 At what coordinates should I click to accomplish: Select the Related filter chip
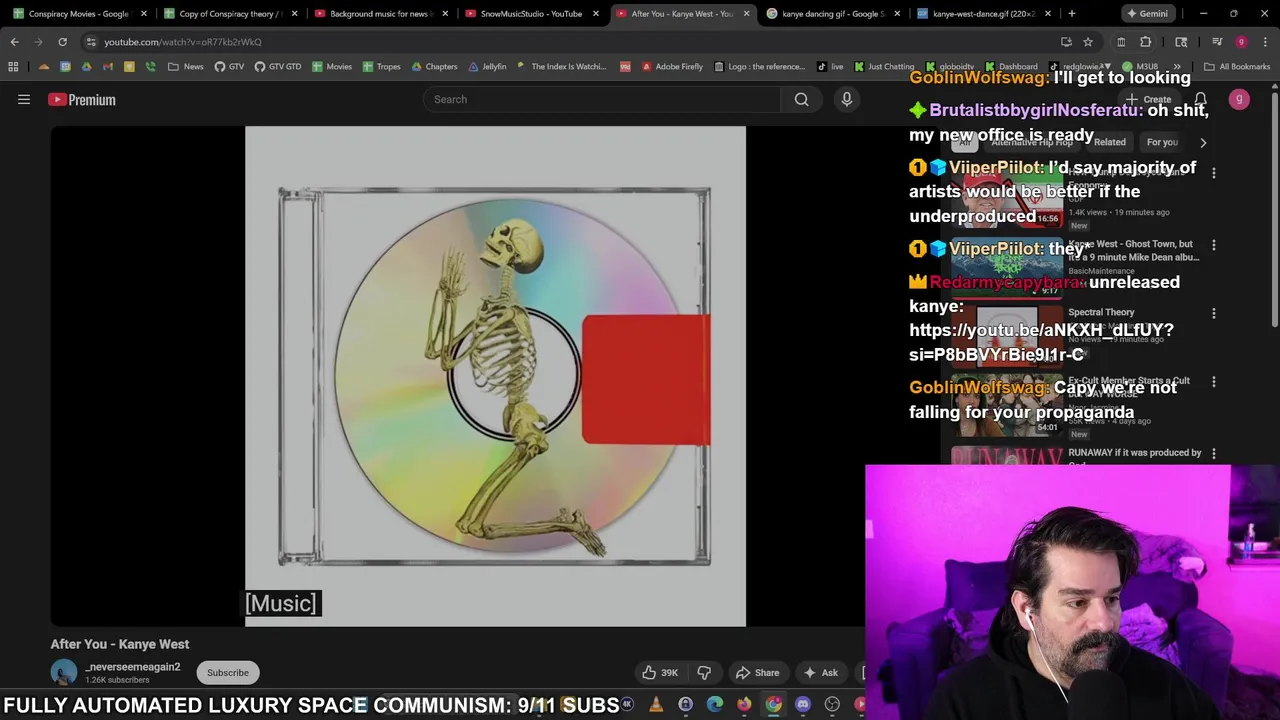(x=1109, y=142)
